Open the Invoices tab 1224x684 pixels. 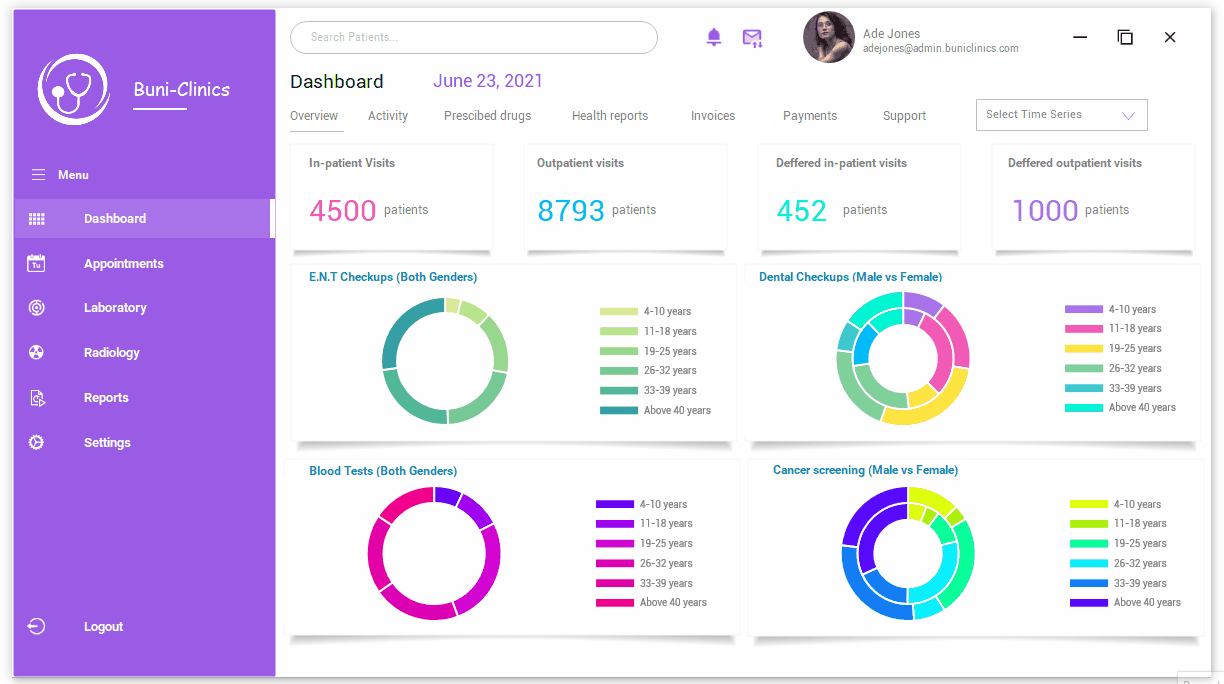(x=713, y=116)
